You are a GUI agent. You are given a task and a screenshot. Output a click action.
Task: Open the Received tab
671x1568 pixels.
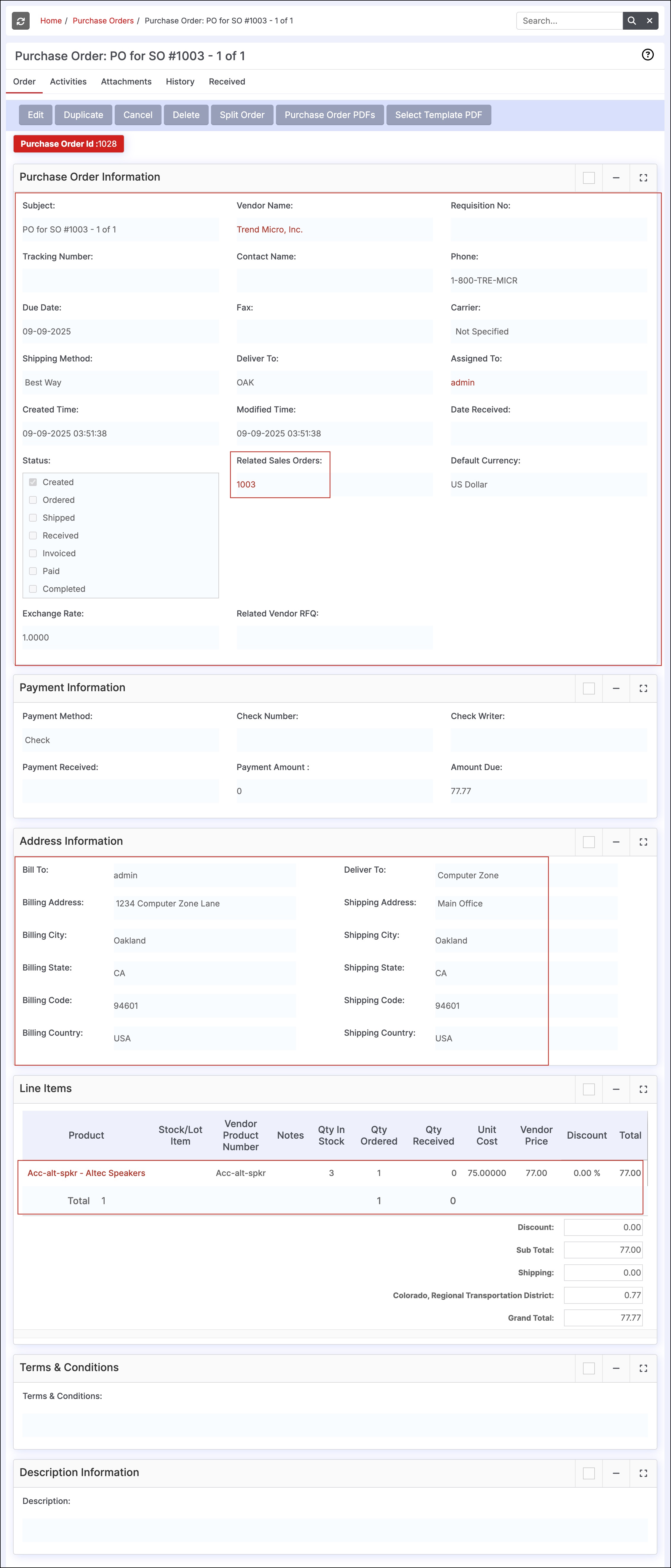[x=227, y=82]
